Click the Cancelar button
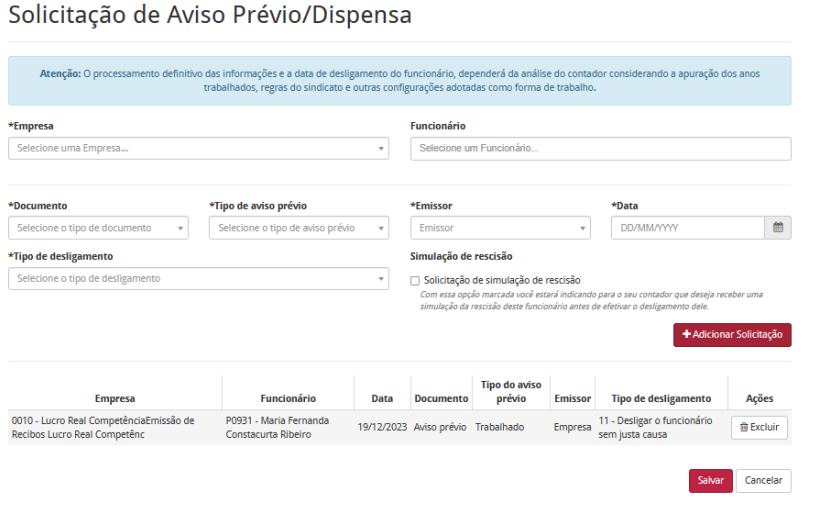This screenshot has width=819, height=513. [x=763, y=481]
